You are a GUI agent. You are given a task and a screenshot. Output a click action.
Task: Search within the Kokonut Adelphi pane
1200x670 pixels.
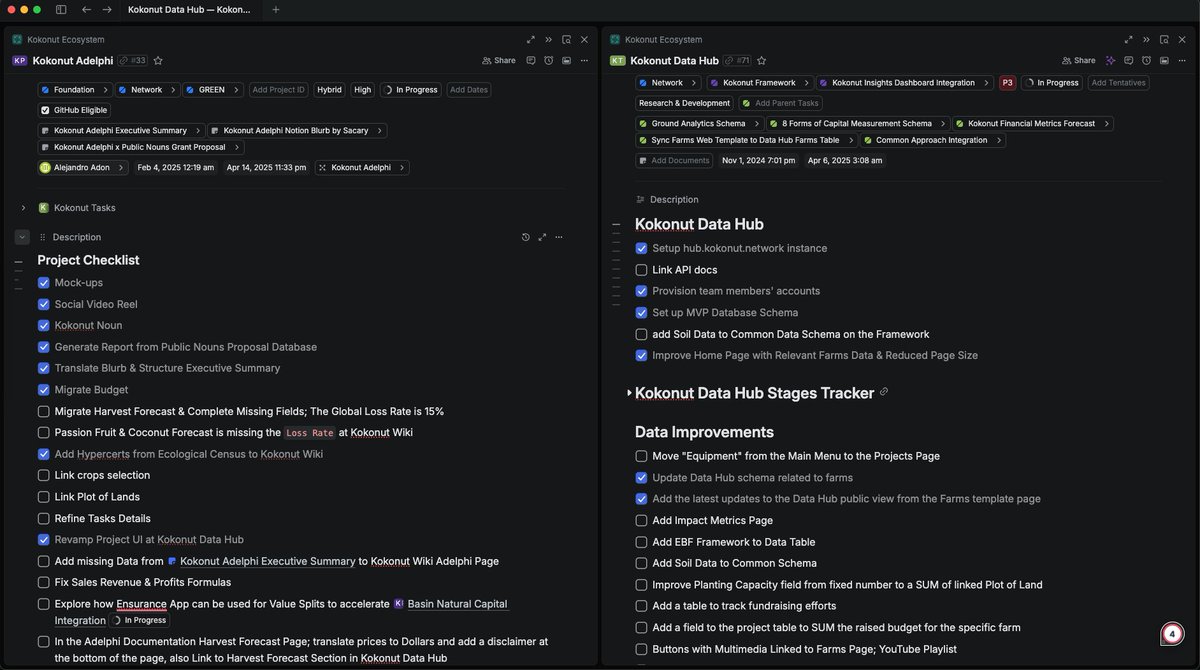pos(566,39)
